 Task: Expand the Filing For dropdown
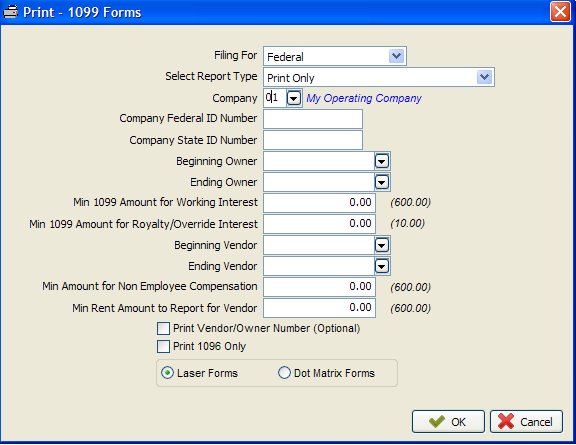pos(396,56)
